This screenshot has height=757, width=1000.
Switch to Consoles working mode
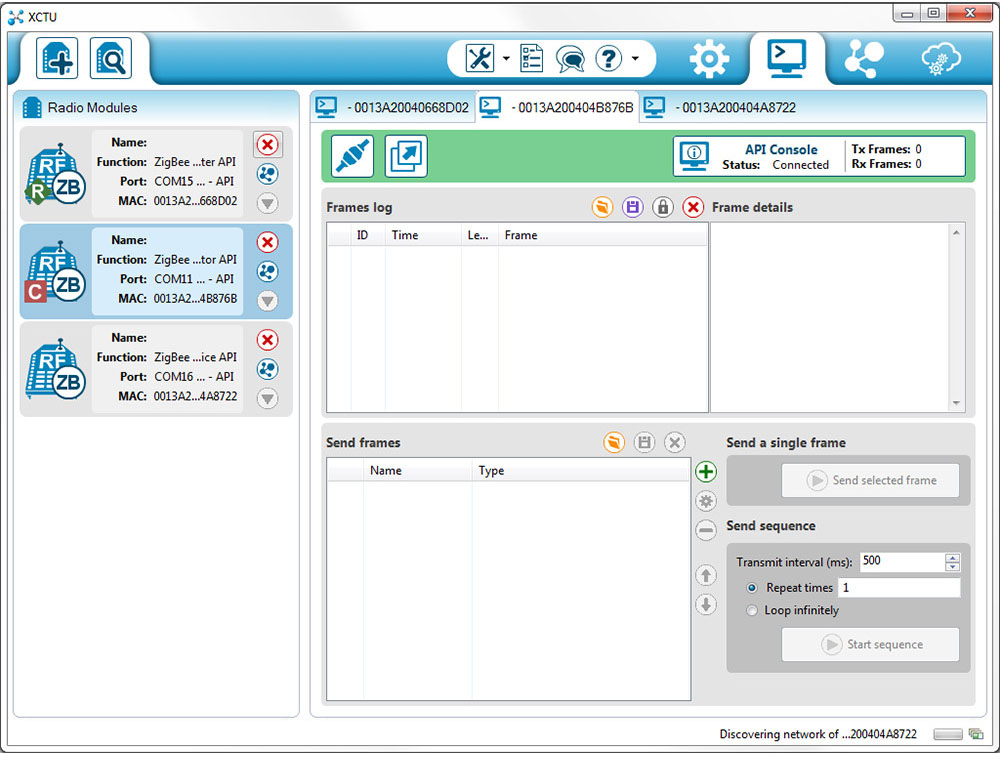pos(787,59)
